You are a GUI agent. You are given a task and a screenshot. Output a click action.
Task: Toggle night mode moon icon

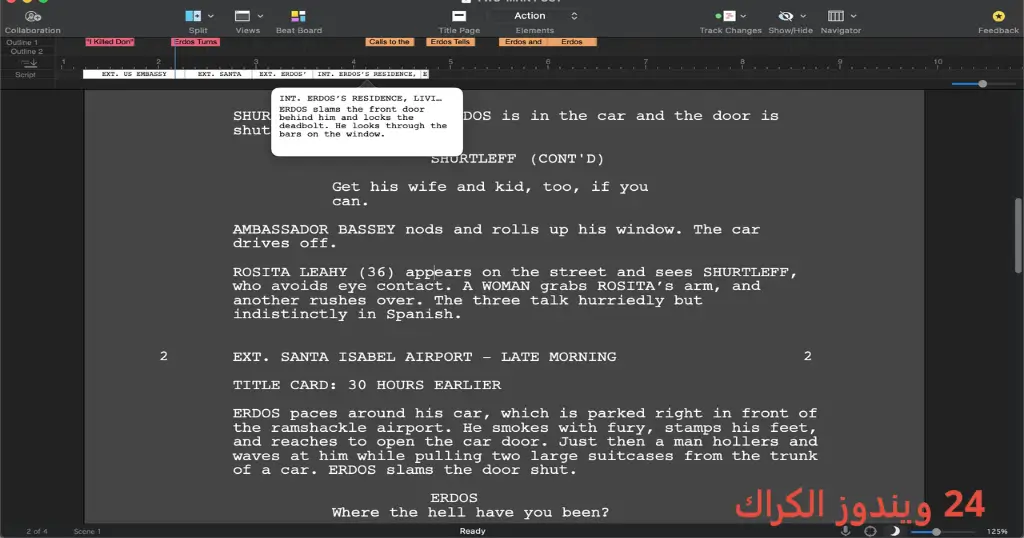[895, 531]
